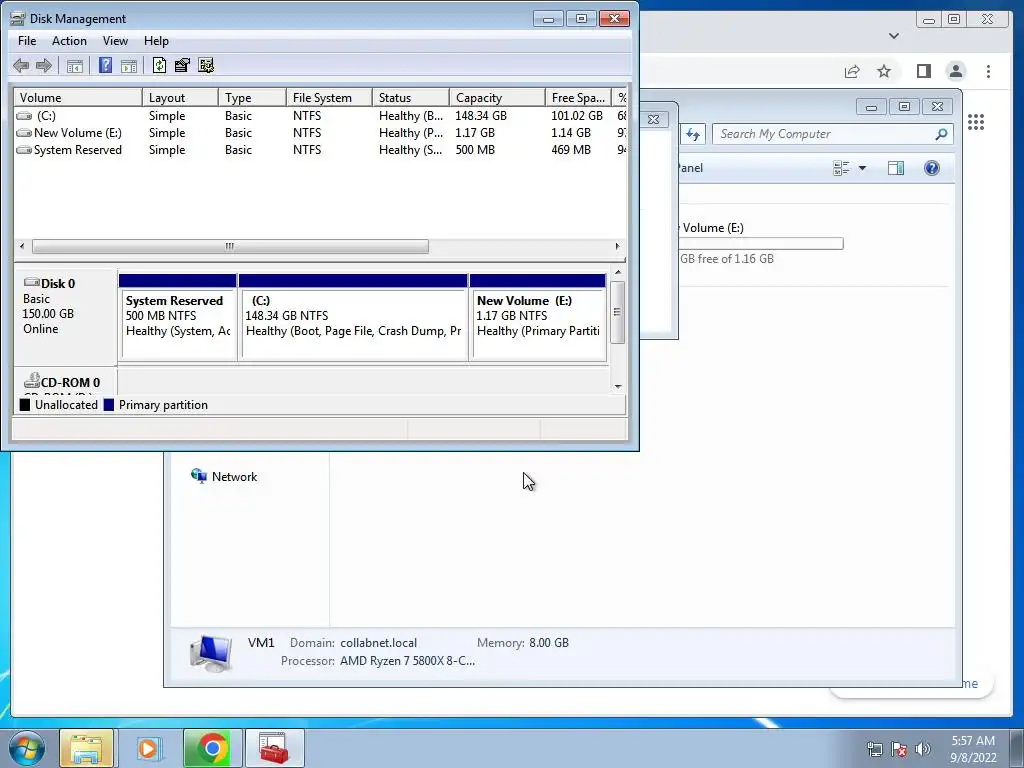Click the search magnifier icon in Explorer
Viewport: 1024px width, 768px height.
[x=941, y=134]
